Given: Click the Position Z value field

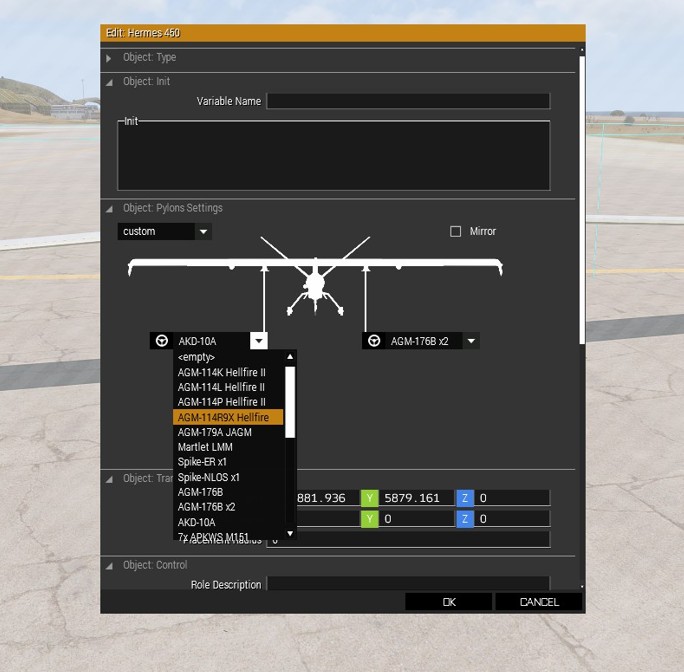Looking at the screenshot, I should pyautogui.click(x=512, y=498).
